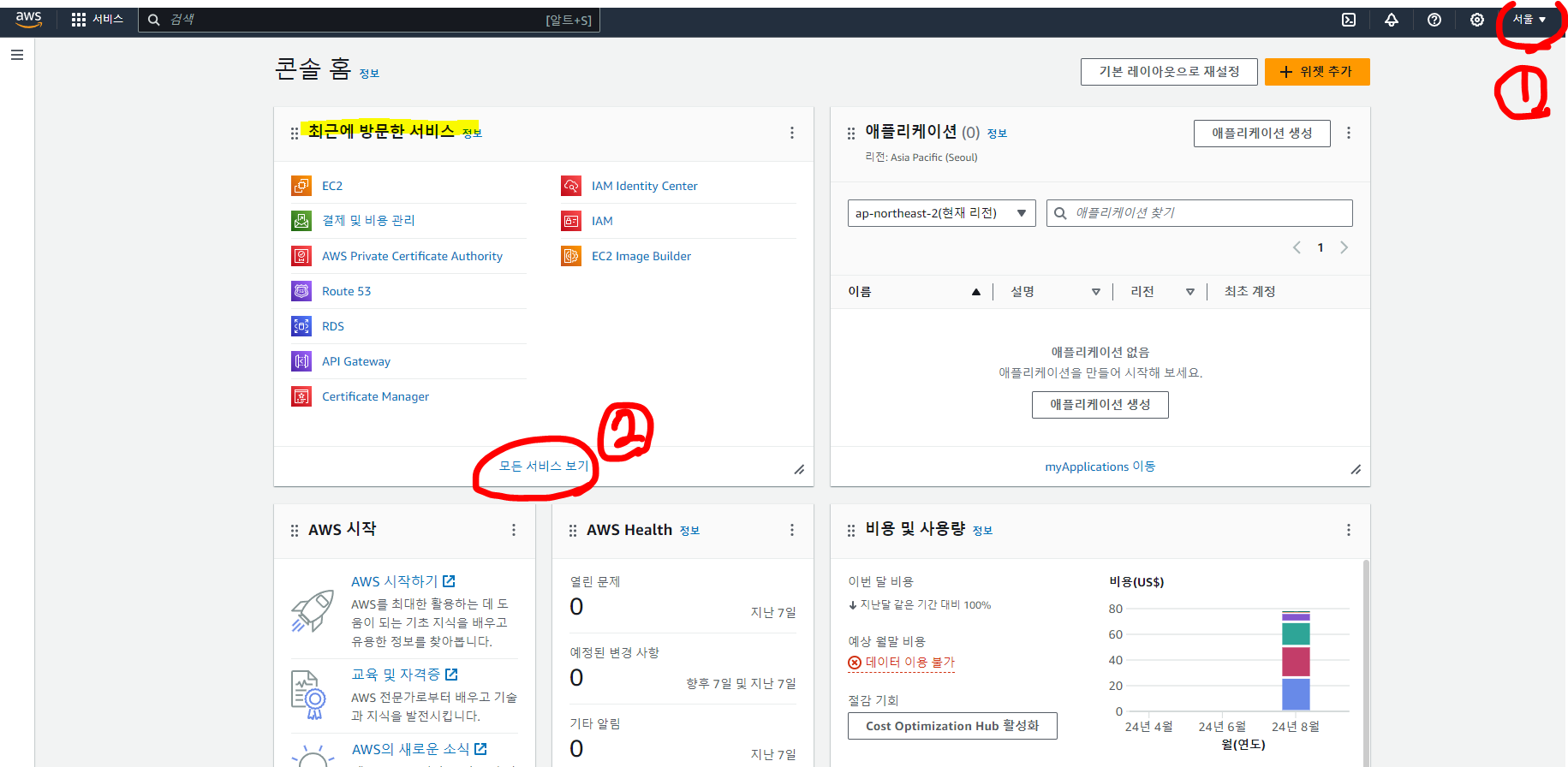The image size is (1568, 767).
Task: Open the settings gear icon
Action: coord(1477,20)
